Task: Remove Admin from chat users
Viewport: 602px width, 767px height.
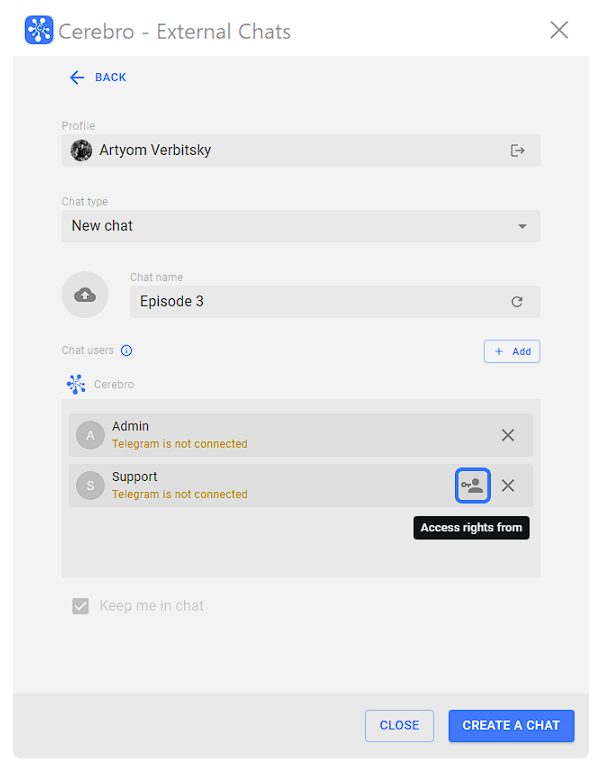Action: 508,435
